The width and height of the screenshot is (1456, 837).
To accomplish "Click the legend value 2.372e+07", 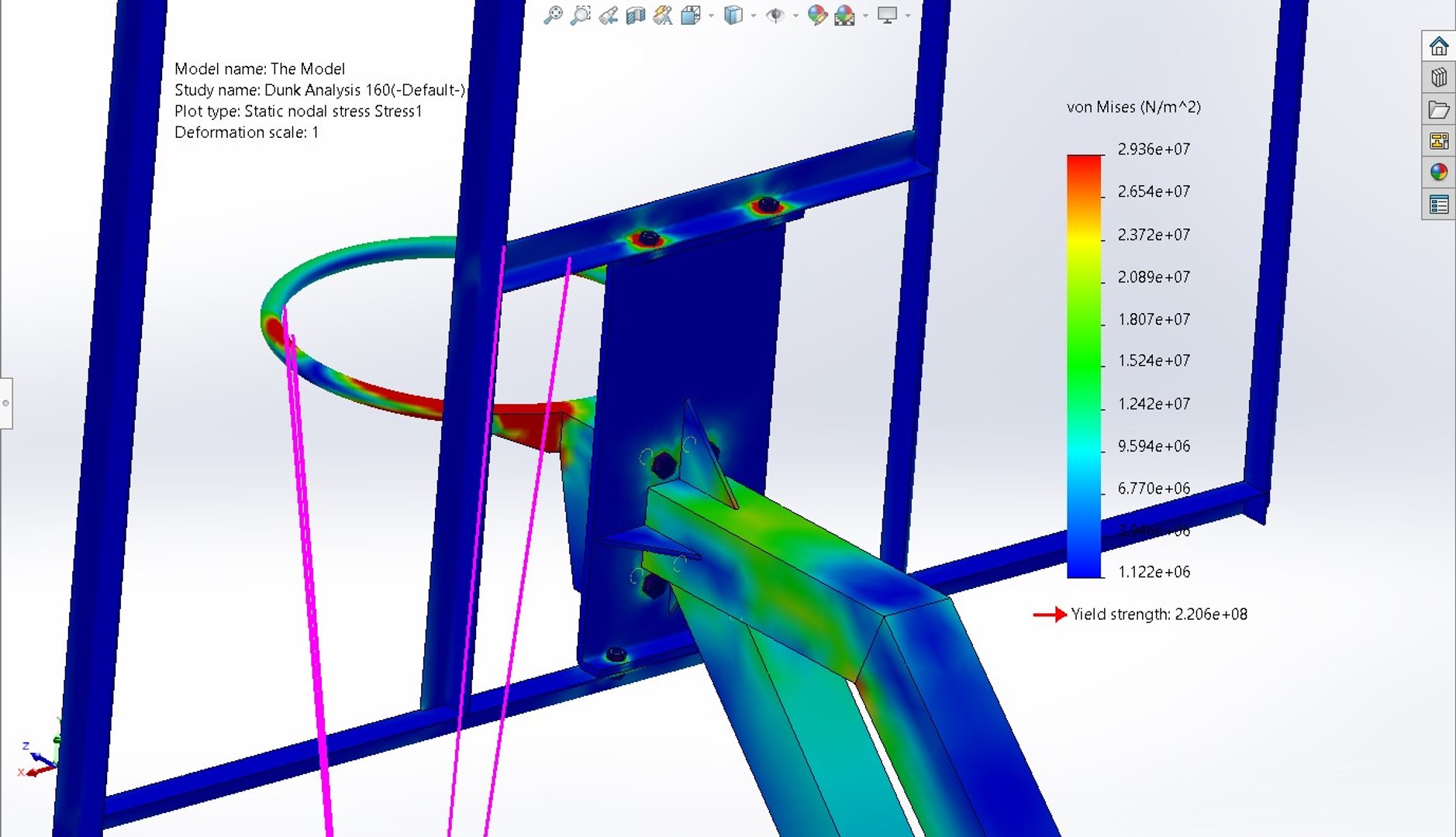I will (x=1154, y=234).
